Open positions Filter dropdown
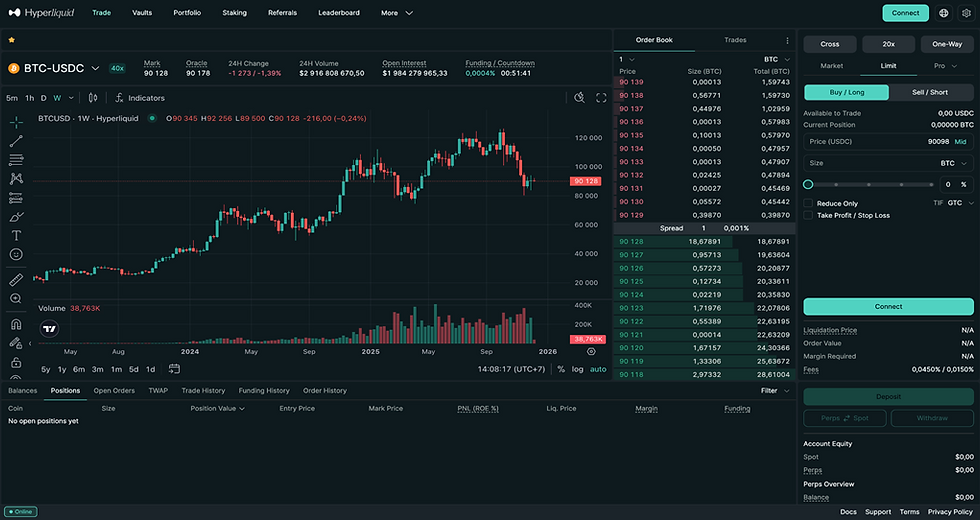 [x=775, y=391]
